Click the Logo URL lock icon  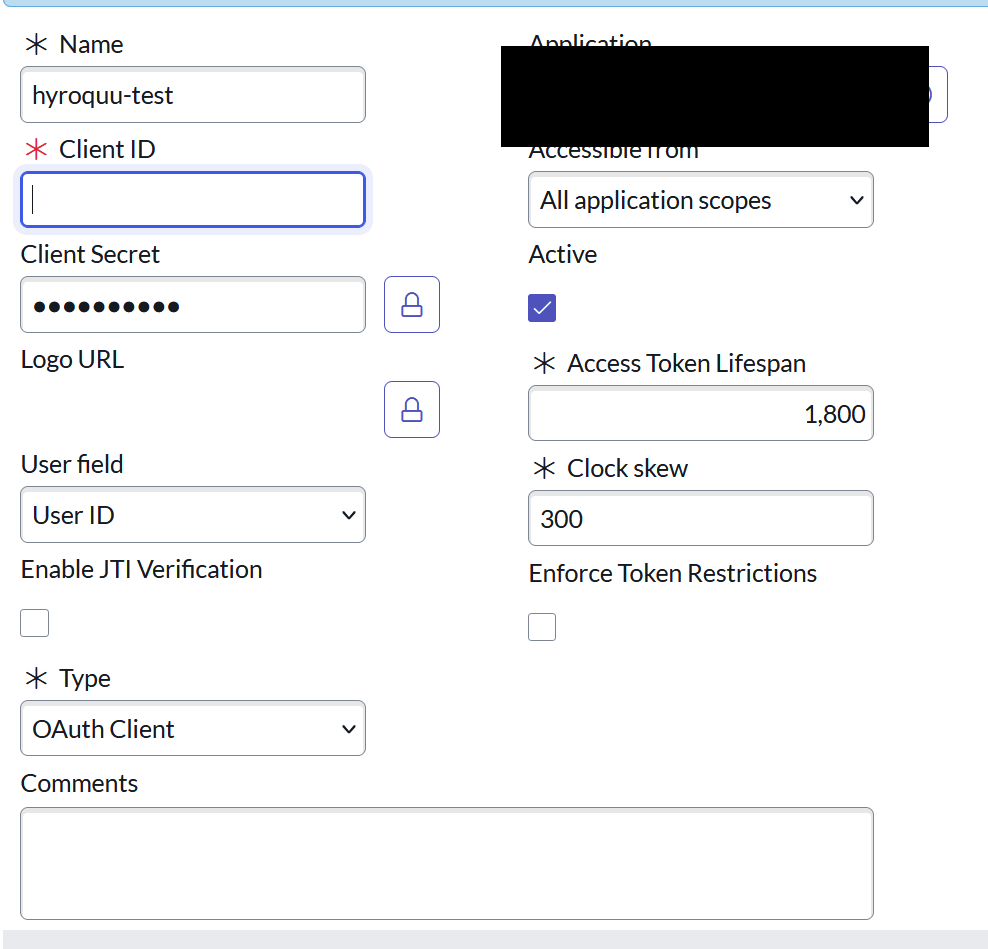(x=411, y=410)
